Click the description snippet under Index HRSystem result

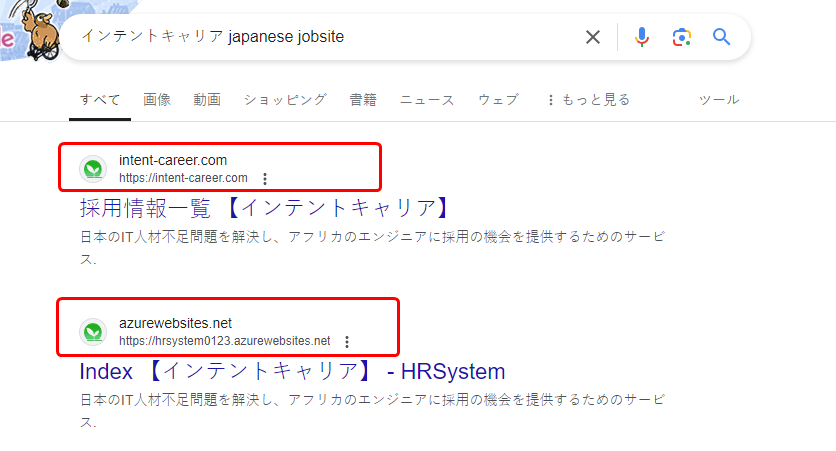point(372,411)
